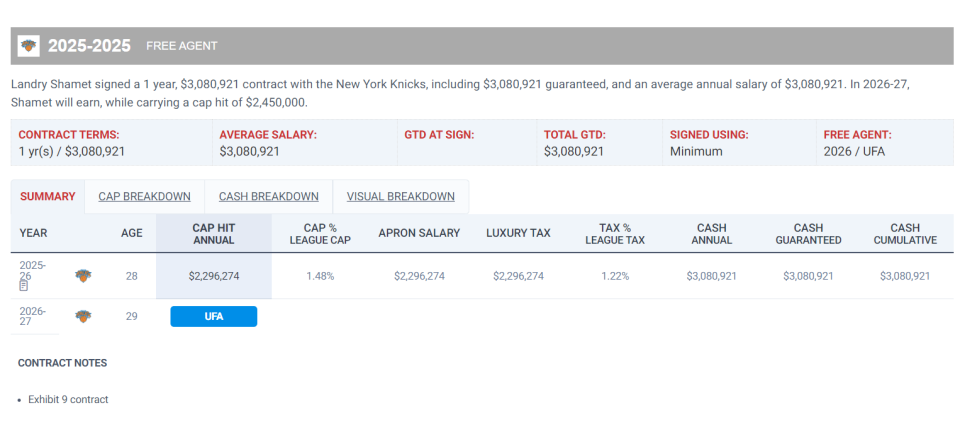Viewport: 960px width, 427px height.
Task: Switch to the Cap Breakdown tab
Action: pos(144,197)
